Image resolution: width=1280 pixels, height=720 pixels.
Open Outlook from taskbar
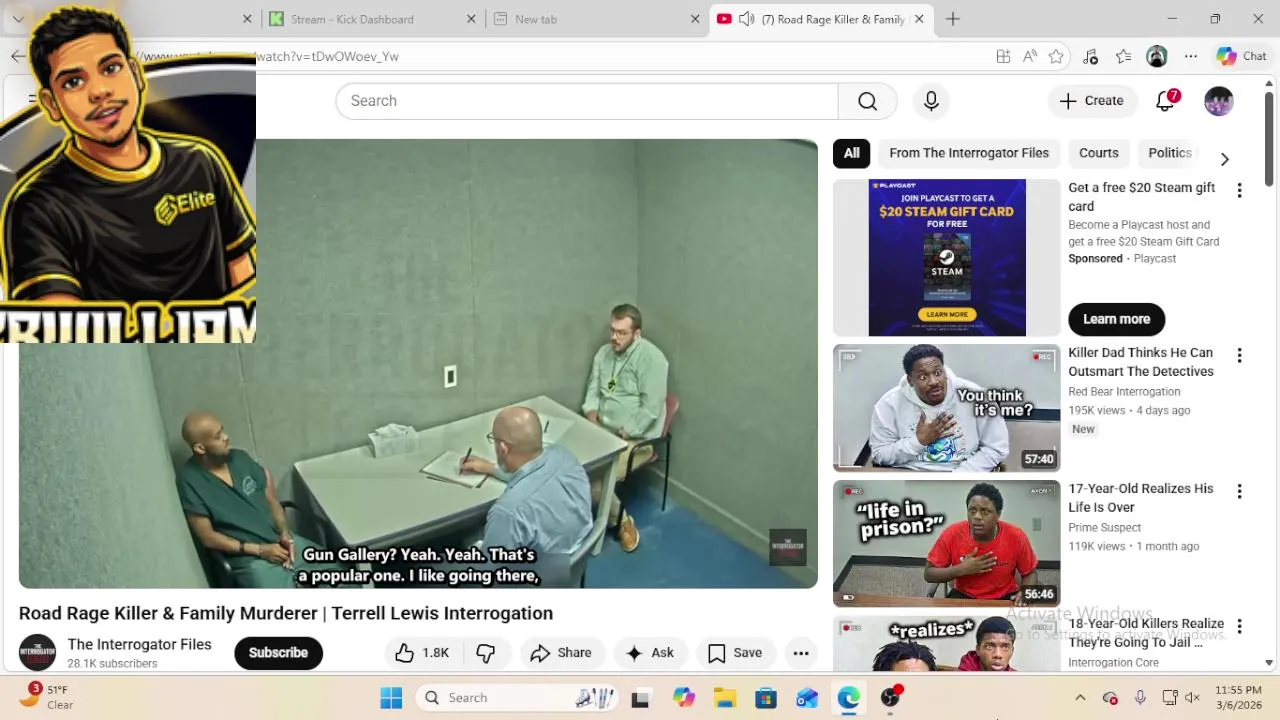tap(807, 698)
